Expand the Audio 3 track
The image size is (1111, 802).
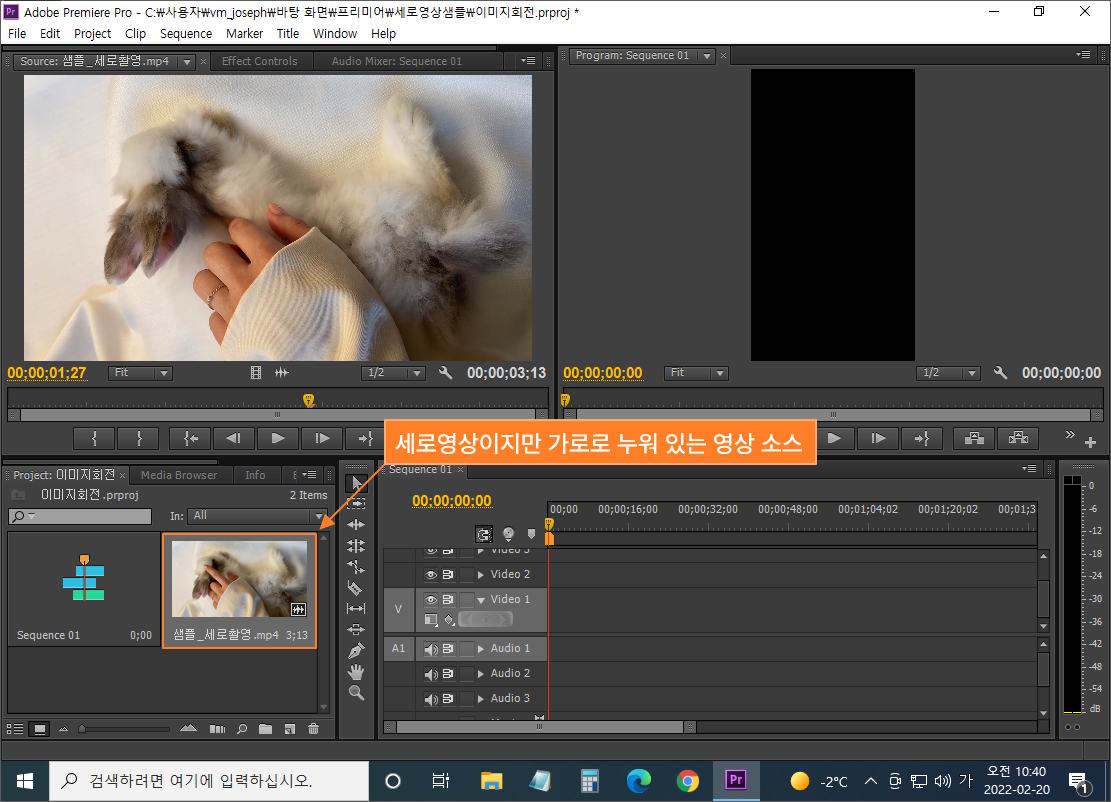click(x=481, y=699)
